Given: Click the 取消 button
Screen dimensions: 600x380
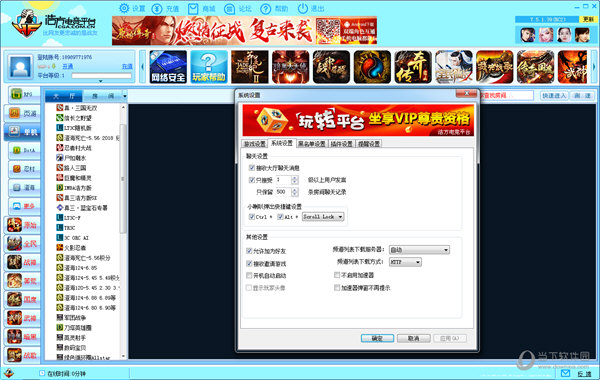Looking at the screenshot, I should (413, 338).
